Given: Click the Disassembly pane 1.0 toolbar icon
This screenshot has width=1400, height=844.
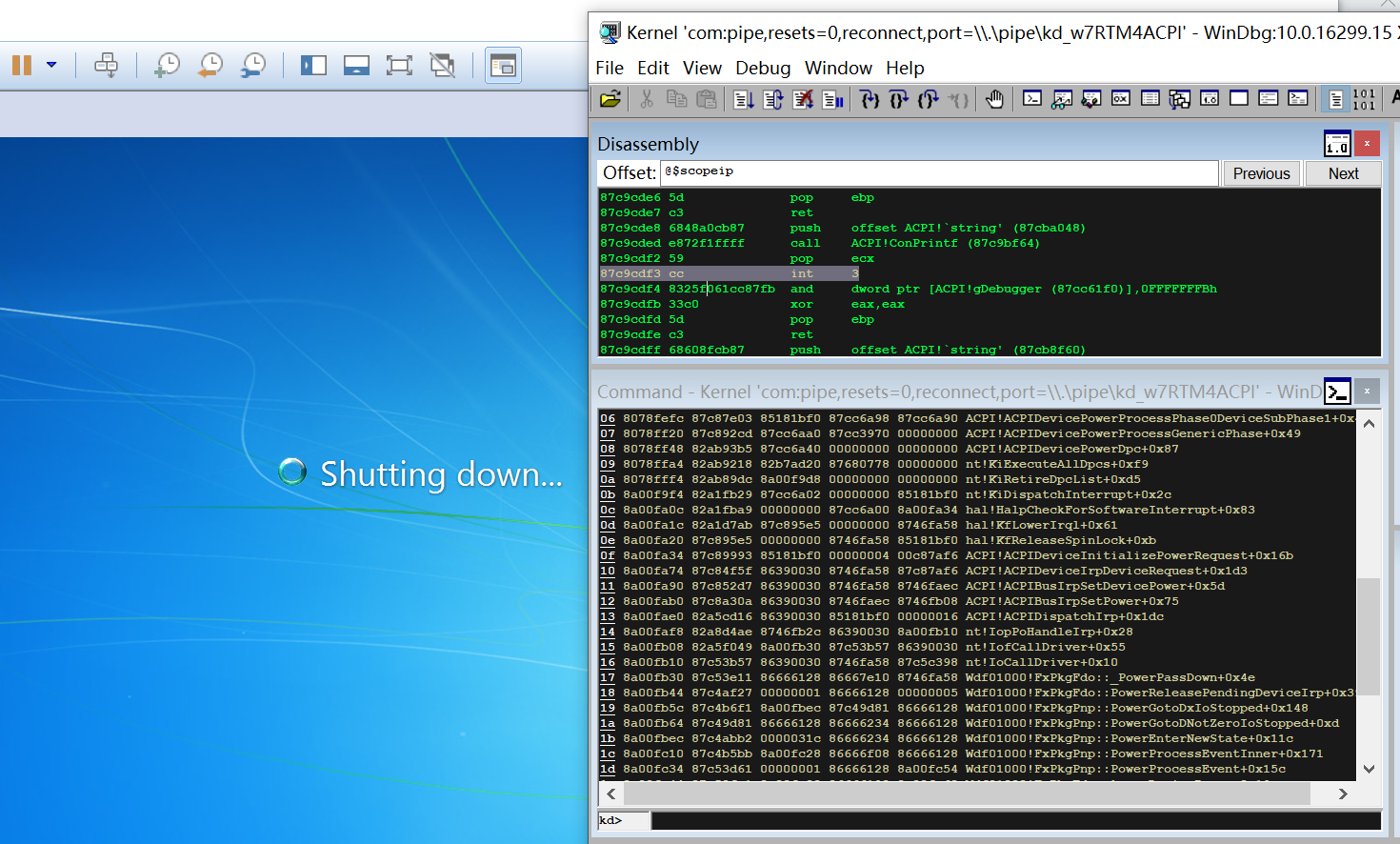Looking at the screenshot, I should (x=1337, y=144).
